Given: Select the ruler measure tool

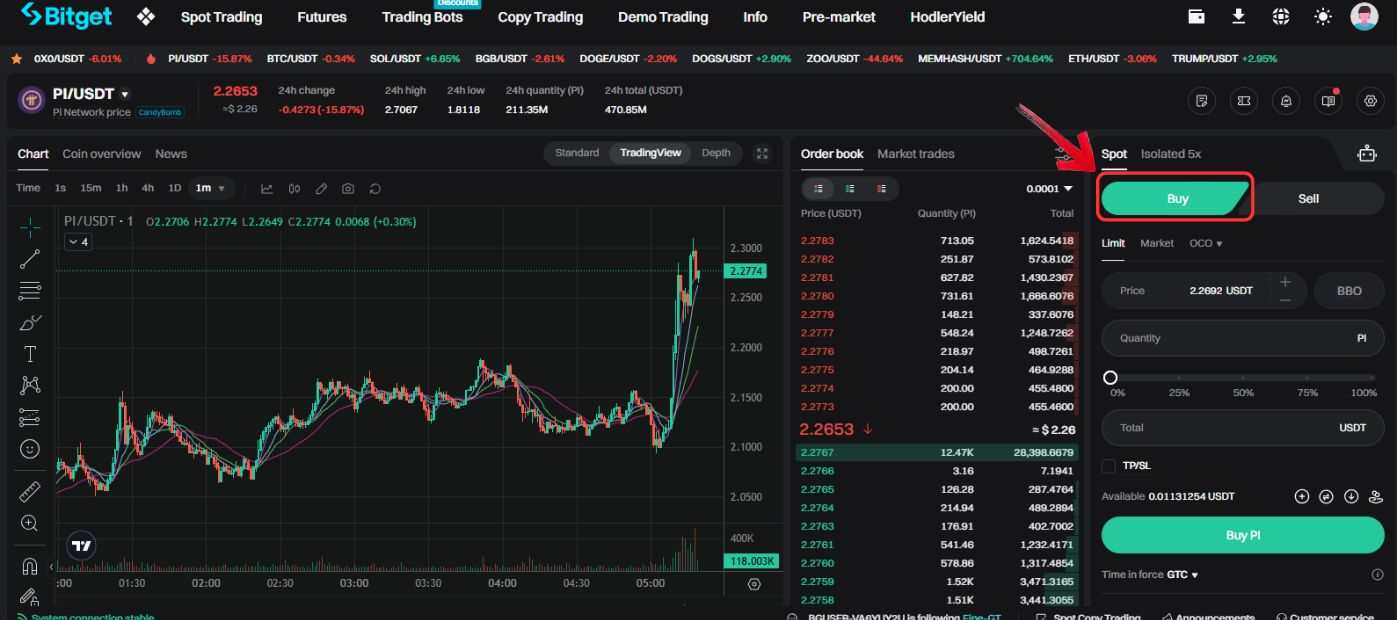Looking at the screenshot, I should (x=29, y=491).
